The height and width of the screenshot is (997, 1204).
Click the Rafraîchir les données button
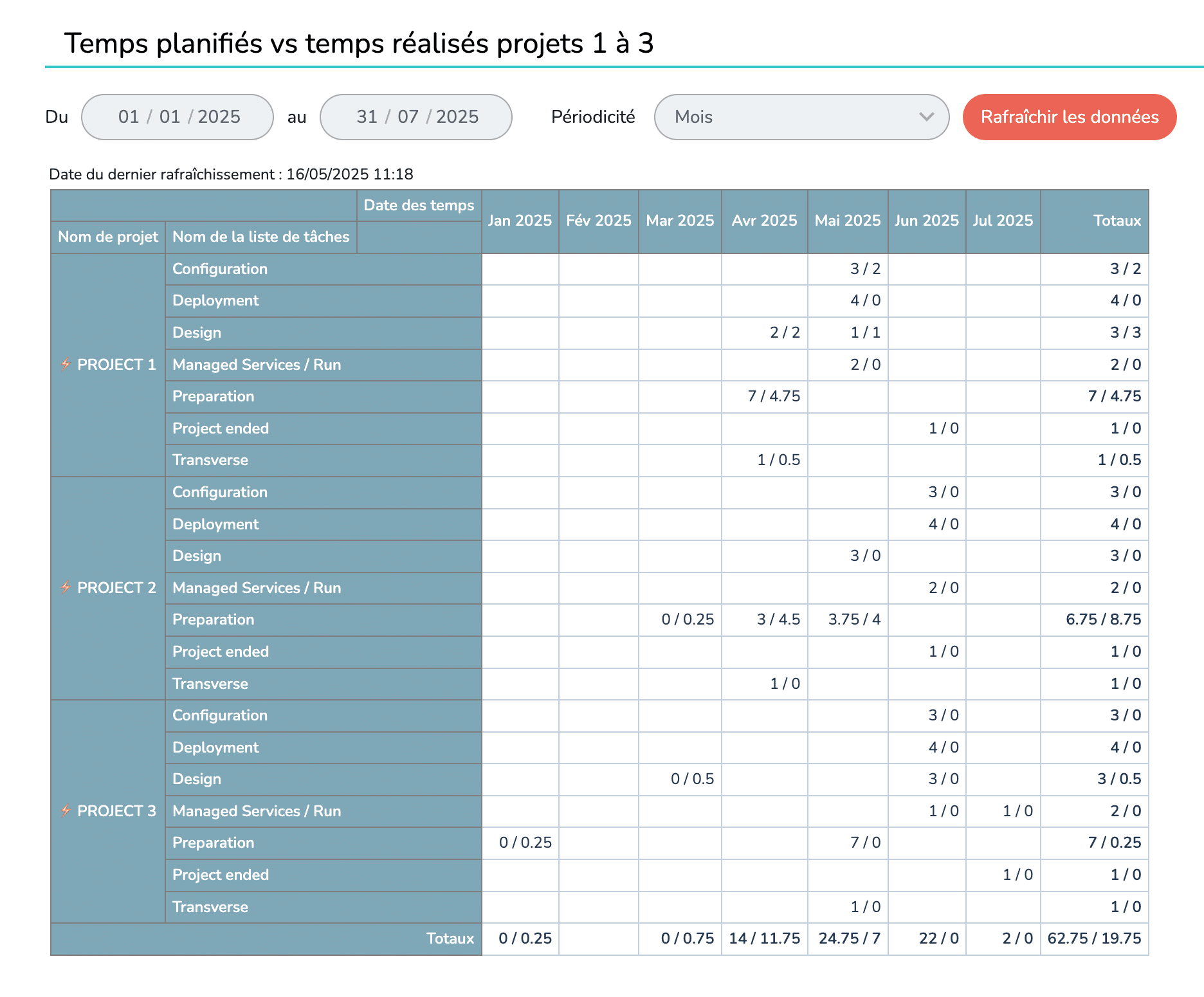(1070, 117)
